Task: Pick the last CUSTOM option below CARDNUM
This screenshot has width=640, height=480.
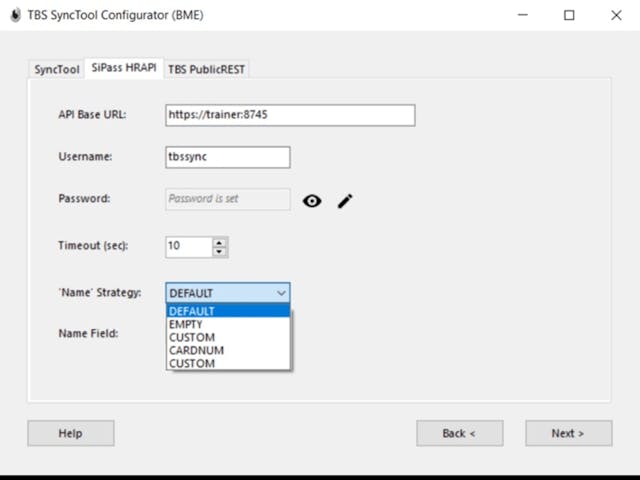Action: [x=228, y=363]
